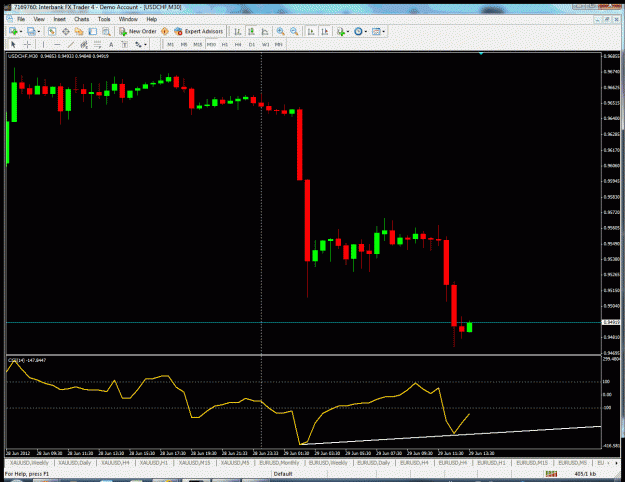Open the chart window system menu icon
Screen dimensions: 625x482
click(x=9, y=19)
